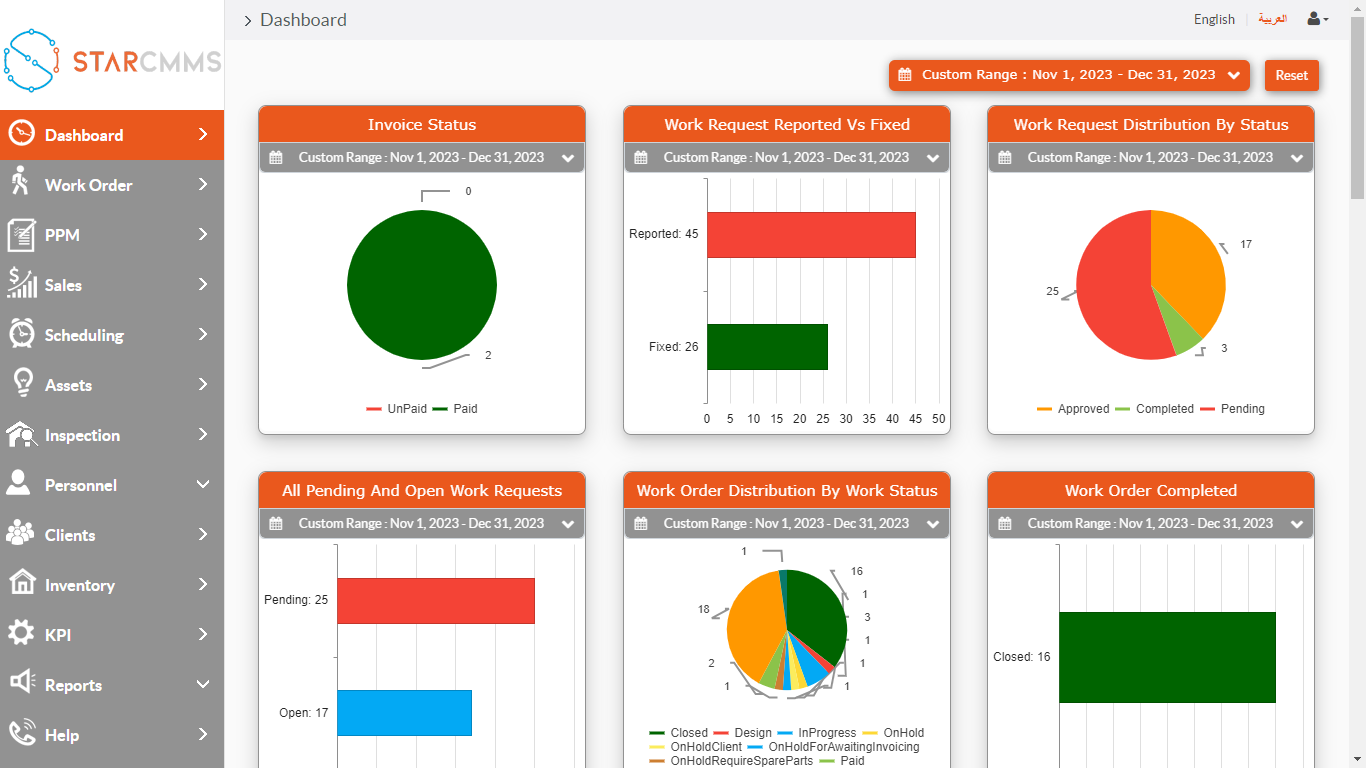Screen dimensions: 1366x768
Task: Click the Reports megaphone icon
Action: point(21,684)
